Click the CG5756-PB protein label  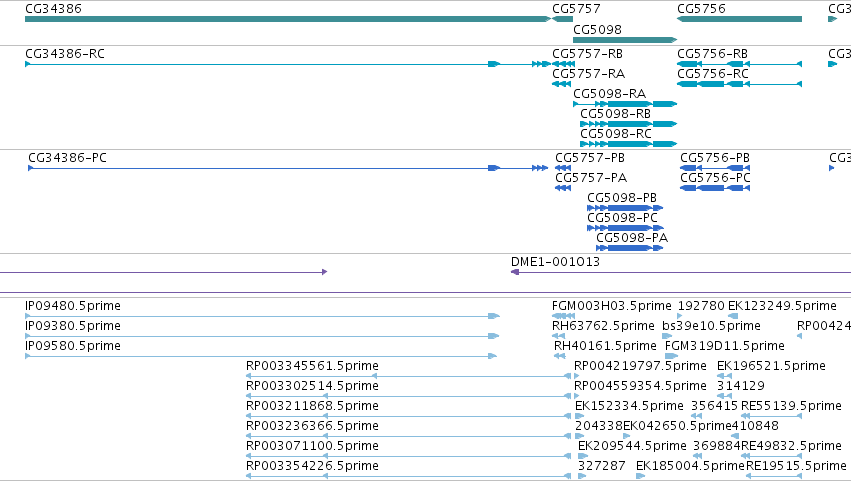pyautogui.click(x=715, y=158)
